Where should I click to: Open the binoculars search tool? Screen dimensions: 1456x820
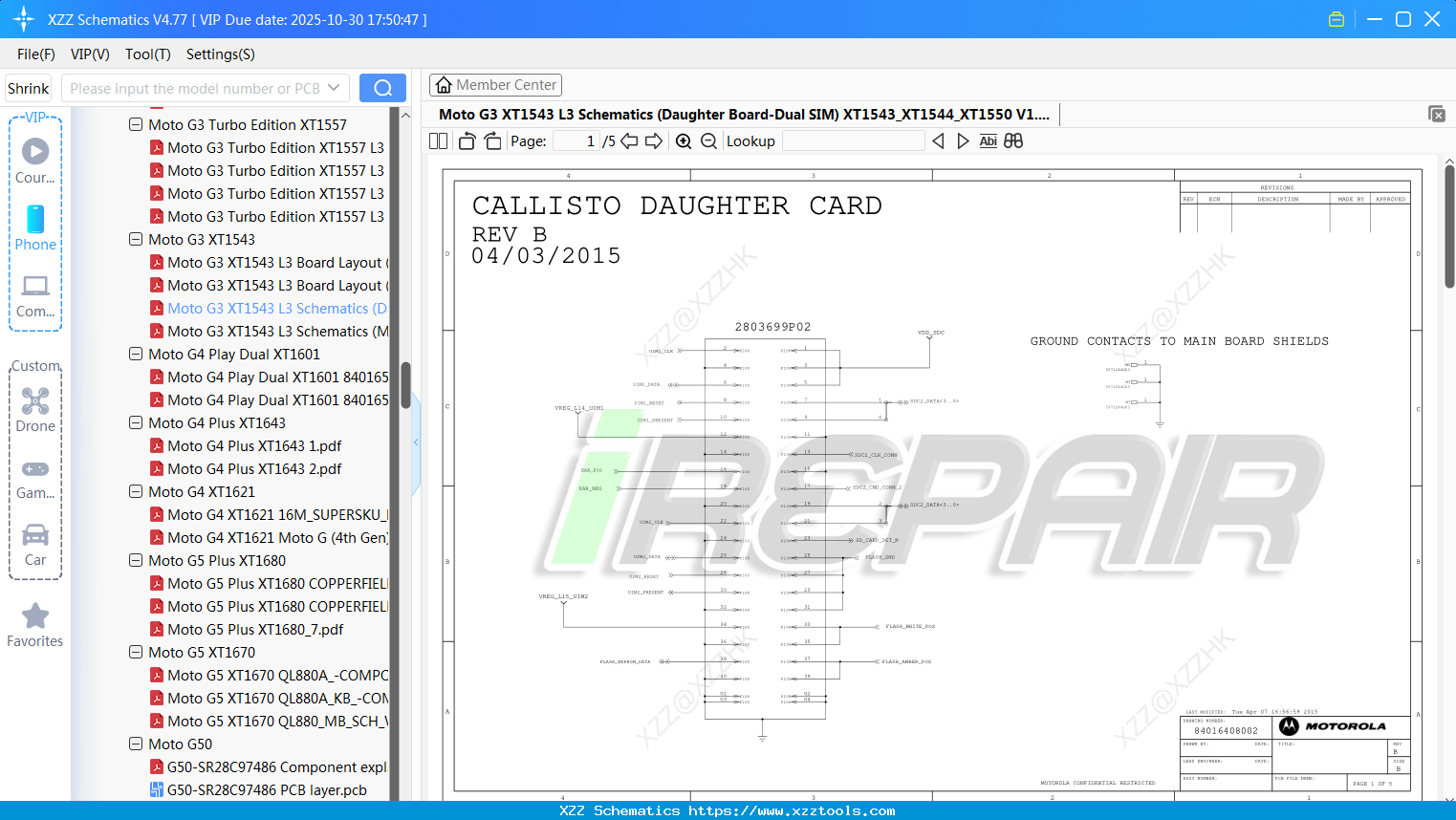coord(1013,140)
